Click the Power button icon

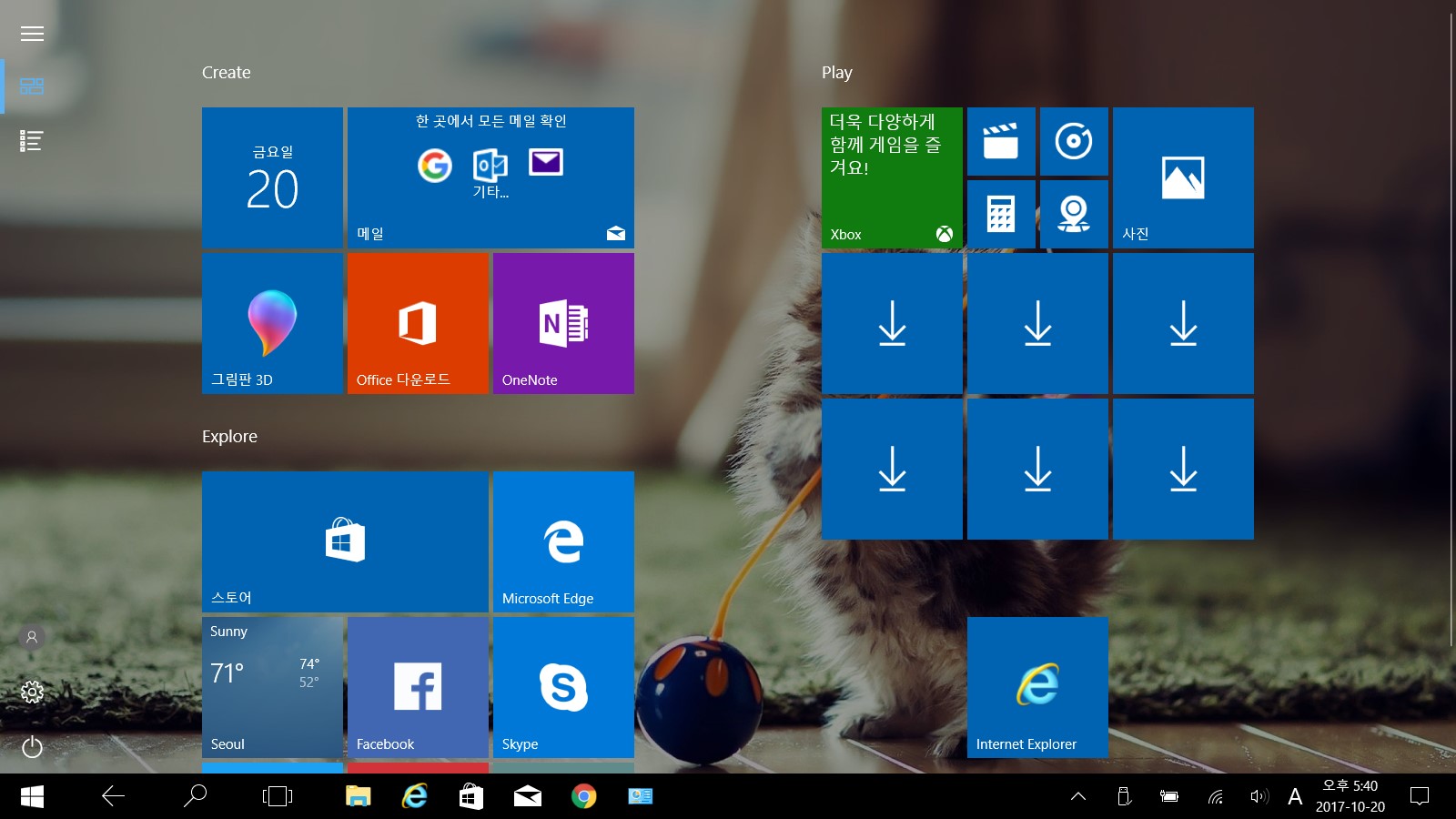[32, 747]
